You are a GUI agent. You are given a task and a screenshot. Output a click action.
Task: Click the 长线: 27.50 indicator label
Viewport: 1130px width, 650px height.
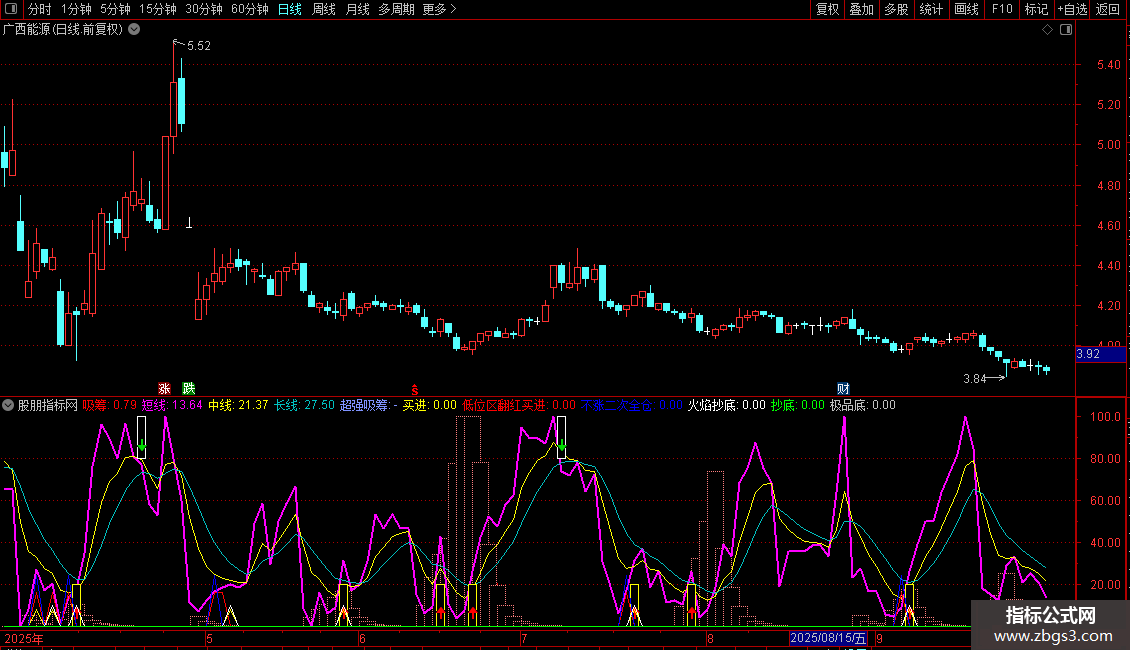[x=304, y=405]
